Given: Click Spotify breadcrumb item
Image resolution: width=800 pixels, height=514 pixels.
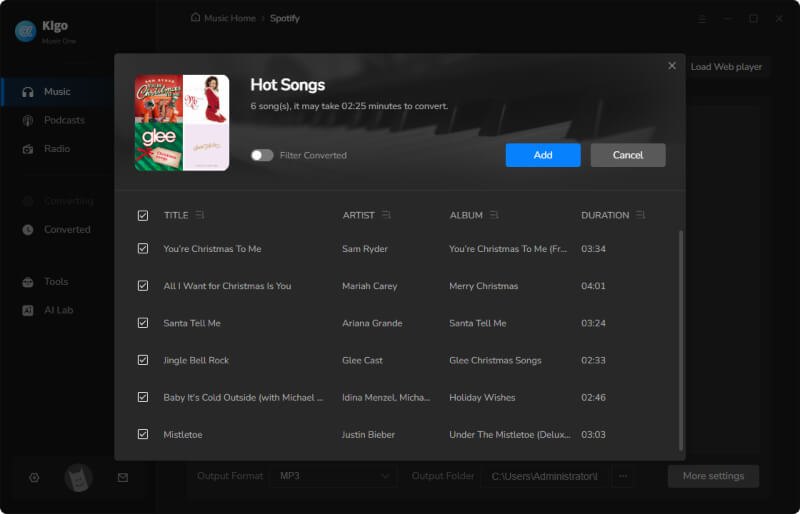Looking at the screenshot, I should pyautogui.click(x=285, y=18).
